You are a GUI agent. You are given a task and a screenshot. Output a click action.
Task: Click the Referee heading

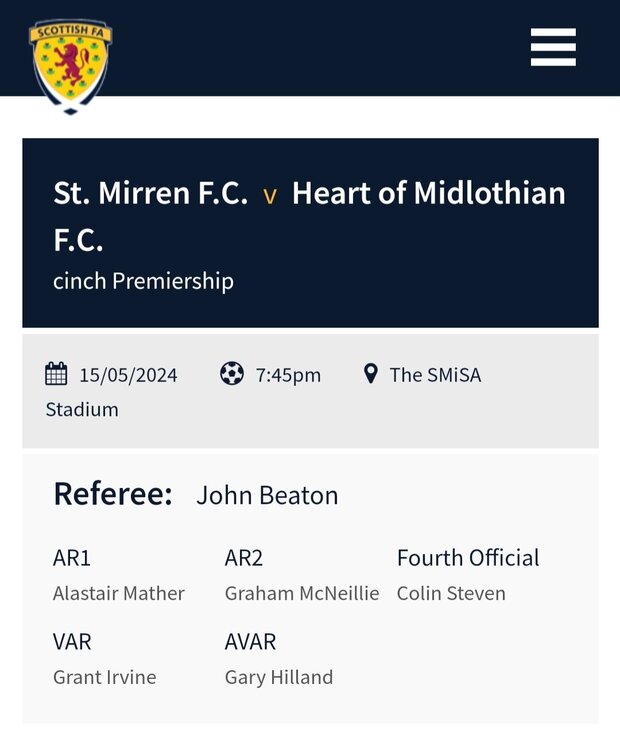click(x=113, y=494)
